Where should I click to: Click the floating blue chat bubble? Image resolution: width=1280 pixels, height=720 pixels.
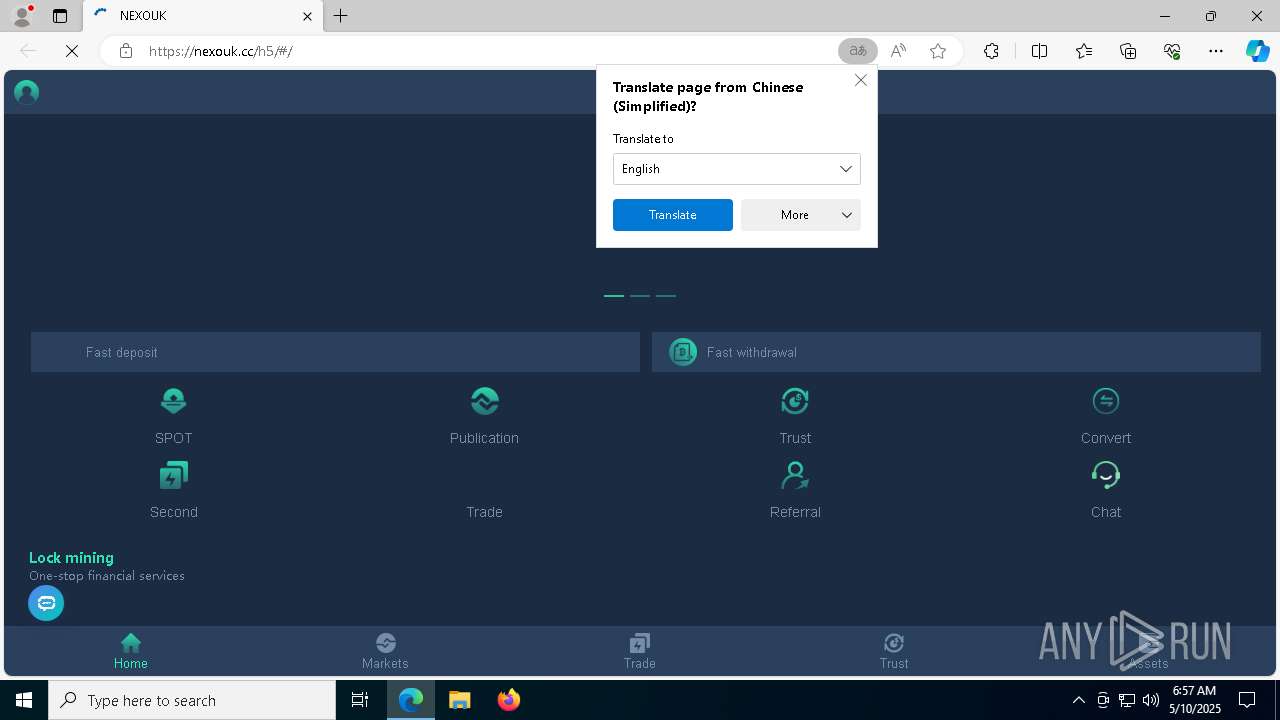46,603
